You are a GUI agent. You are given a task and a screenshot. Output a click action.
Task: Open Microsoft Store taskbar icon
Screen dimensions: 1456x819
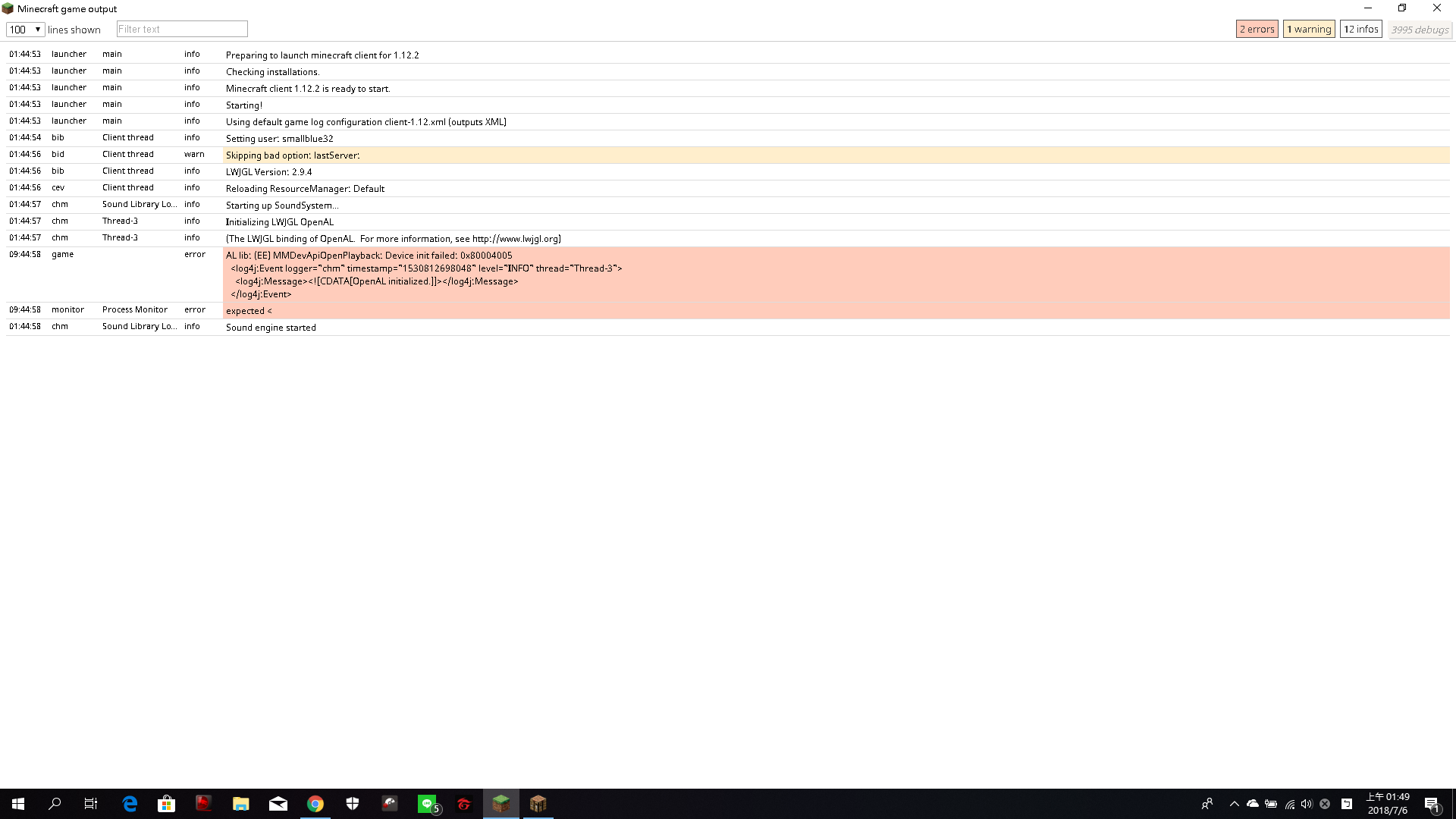pos(167,804)
